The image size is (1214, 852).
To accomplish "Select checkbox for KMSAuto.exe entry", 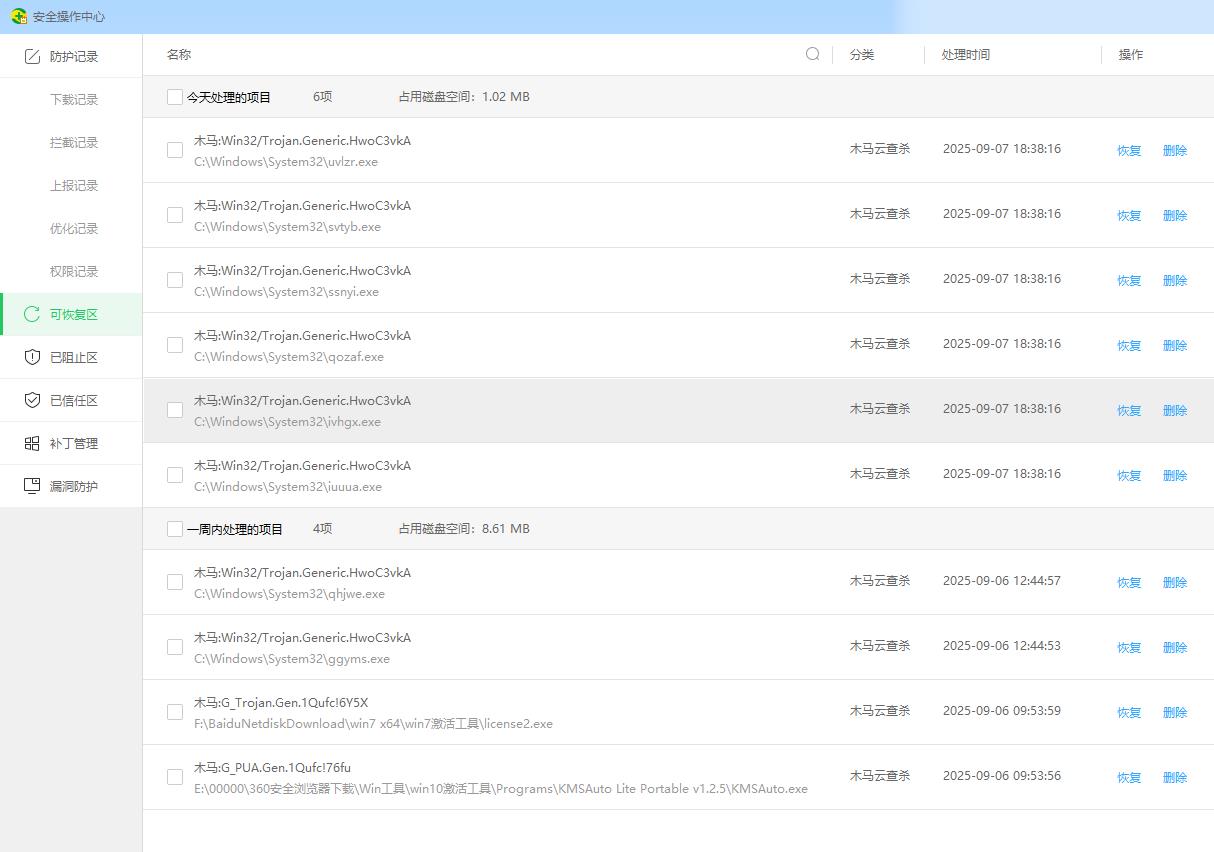I will pyautogui.click(x=175, y=777).
